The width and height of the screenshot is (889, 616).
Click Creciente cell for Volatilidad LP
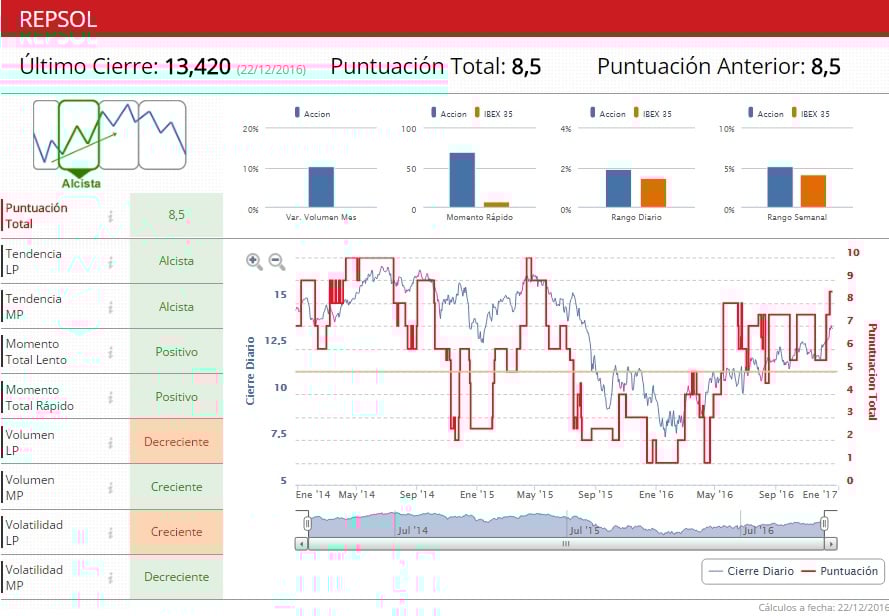[x=176, y=532]
